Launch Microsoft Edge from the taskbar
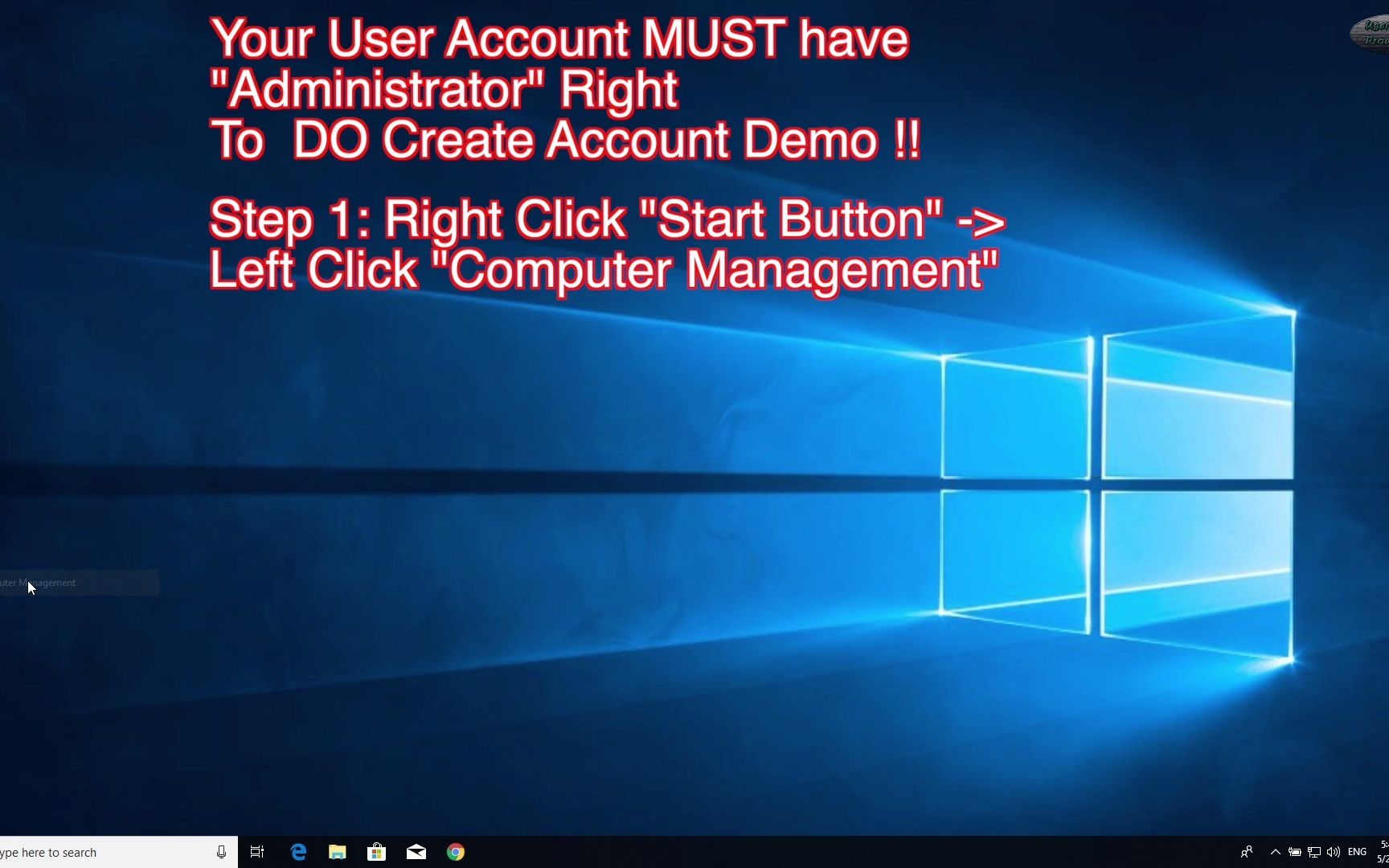Screen dimensions: 1389x868 (298, 852)
